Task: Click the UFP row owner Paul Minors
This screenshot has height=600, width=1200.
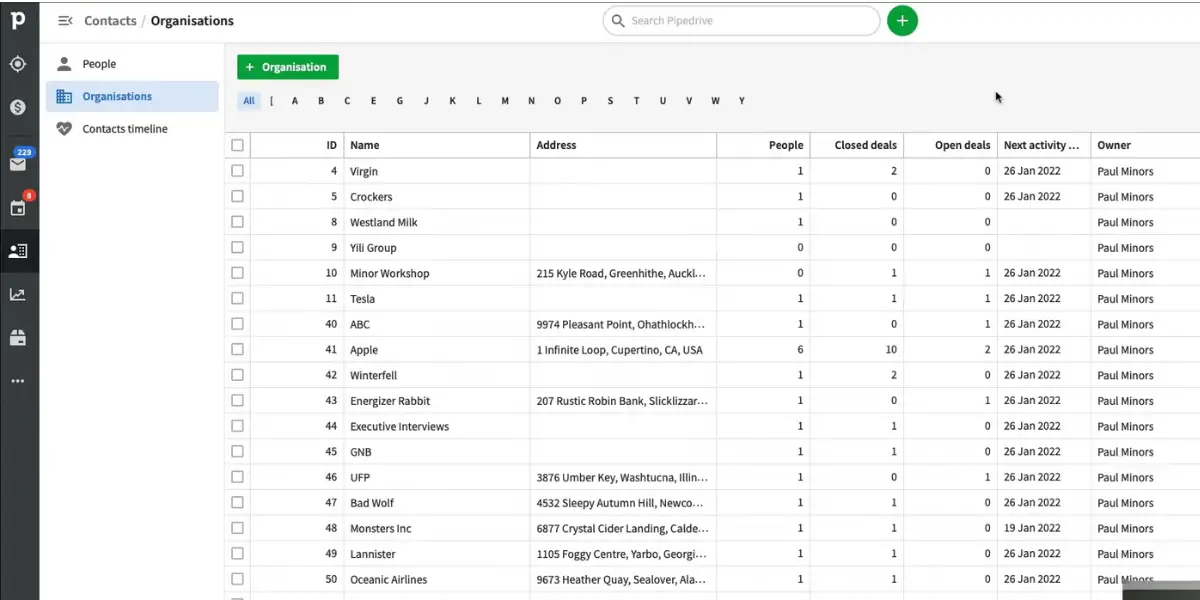Action: coord(1125,477)
